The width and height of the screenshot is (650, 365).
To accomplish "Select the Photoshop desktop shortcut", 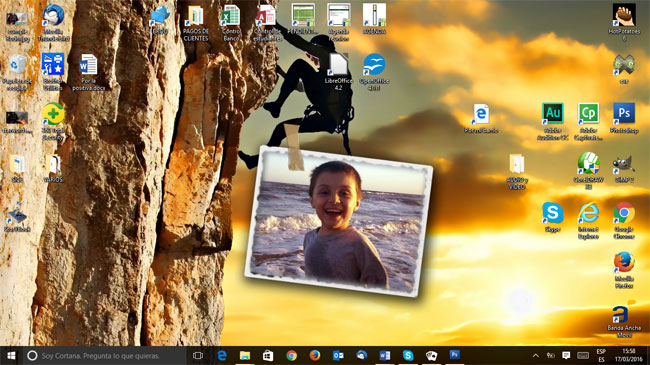I will pos(624,118).
